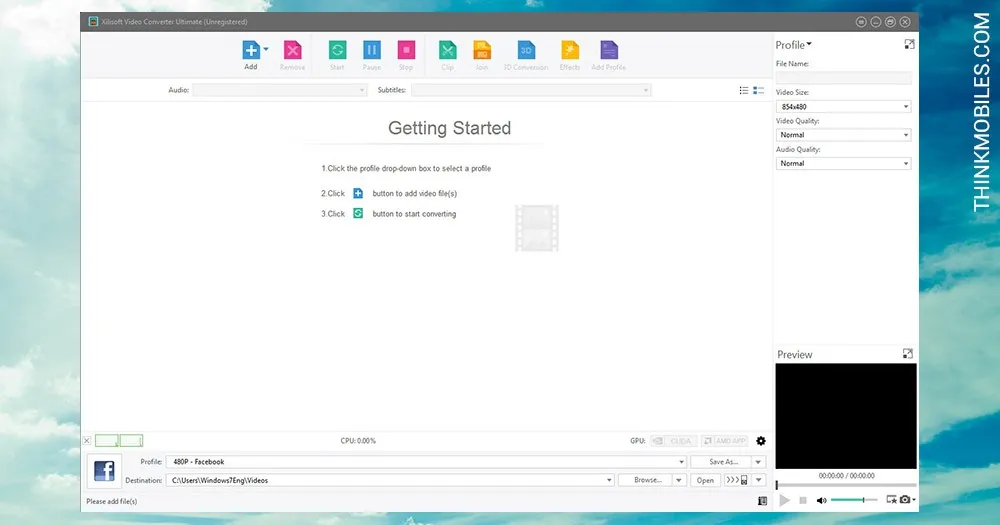Click the Browse button
This screenshot has width=1000, height=525.
647,480
